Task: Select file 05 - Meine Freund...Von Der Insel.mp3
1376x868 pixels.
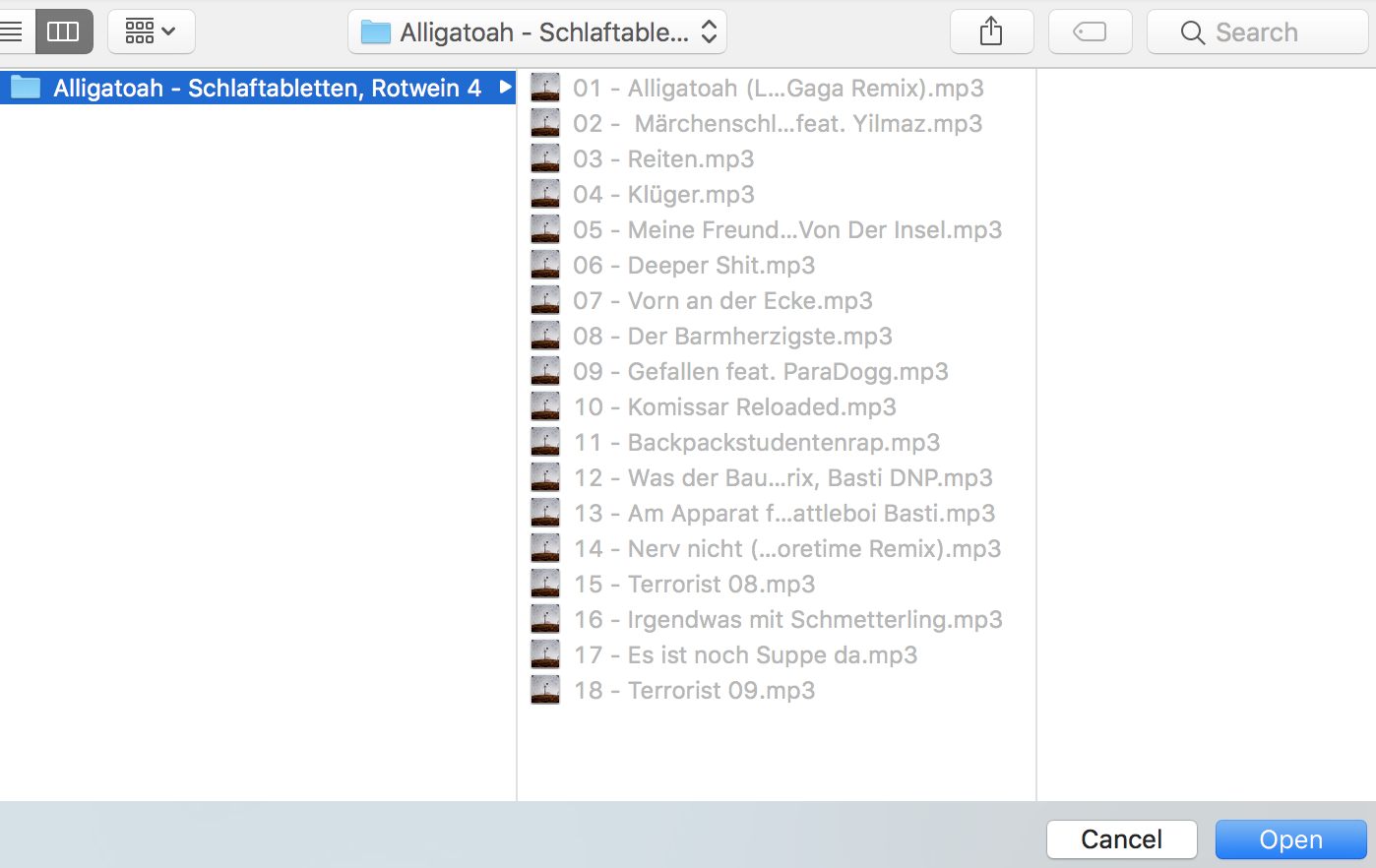Action: (x=778, y=229)
